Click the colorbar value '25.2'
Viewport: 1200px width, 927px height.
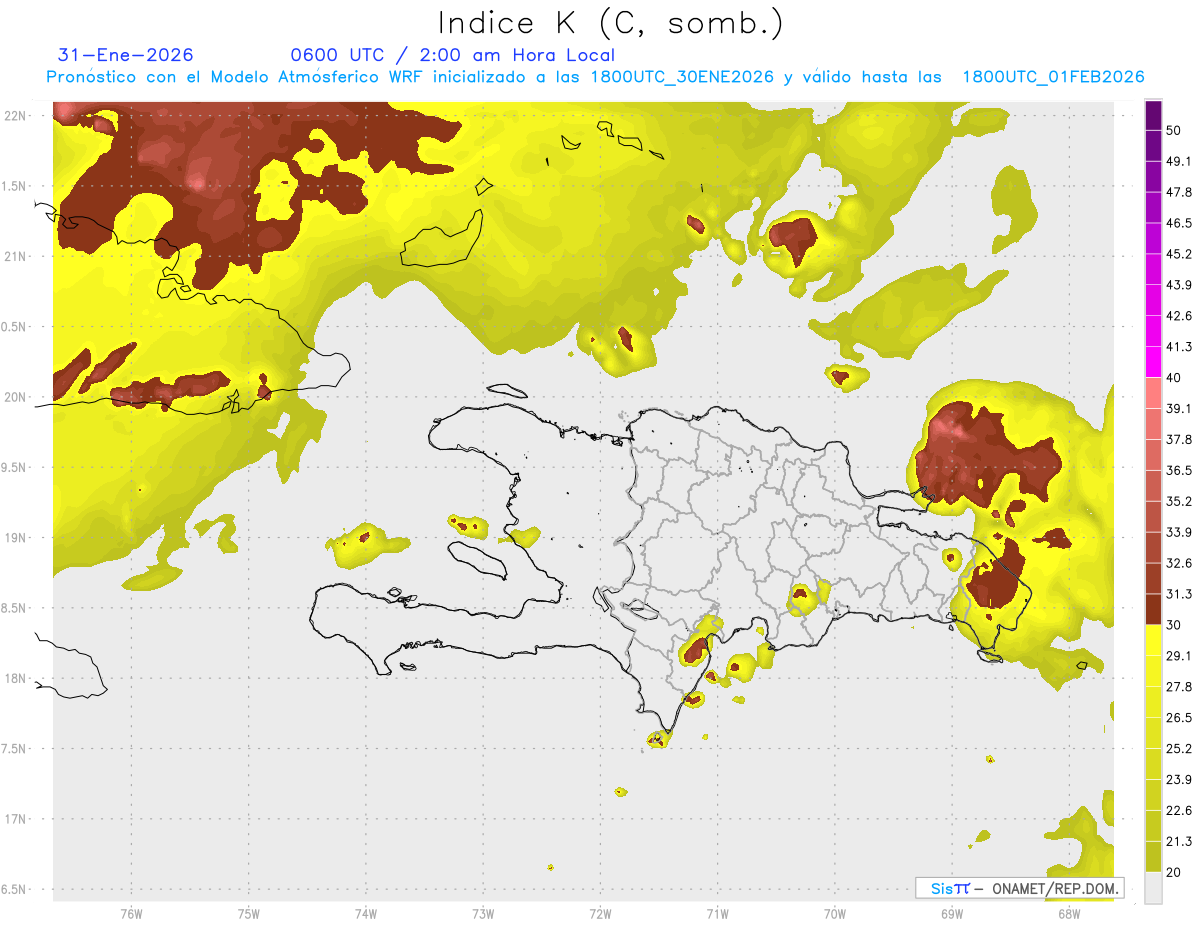click(x=1178, y=749)
